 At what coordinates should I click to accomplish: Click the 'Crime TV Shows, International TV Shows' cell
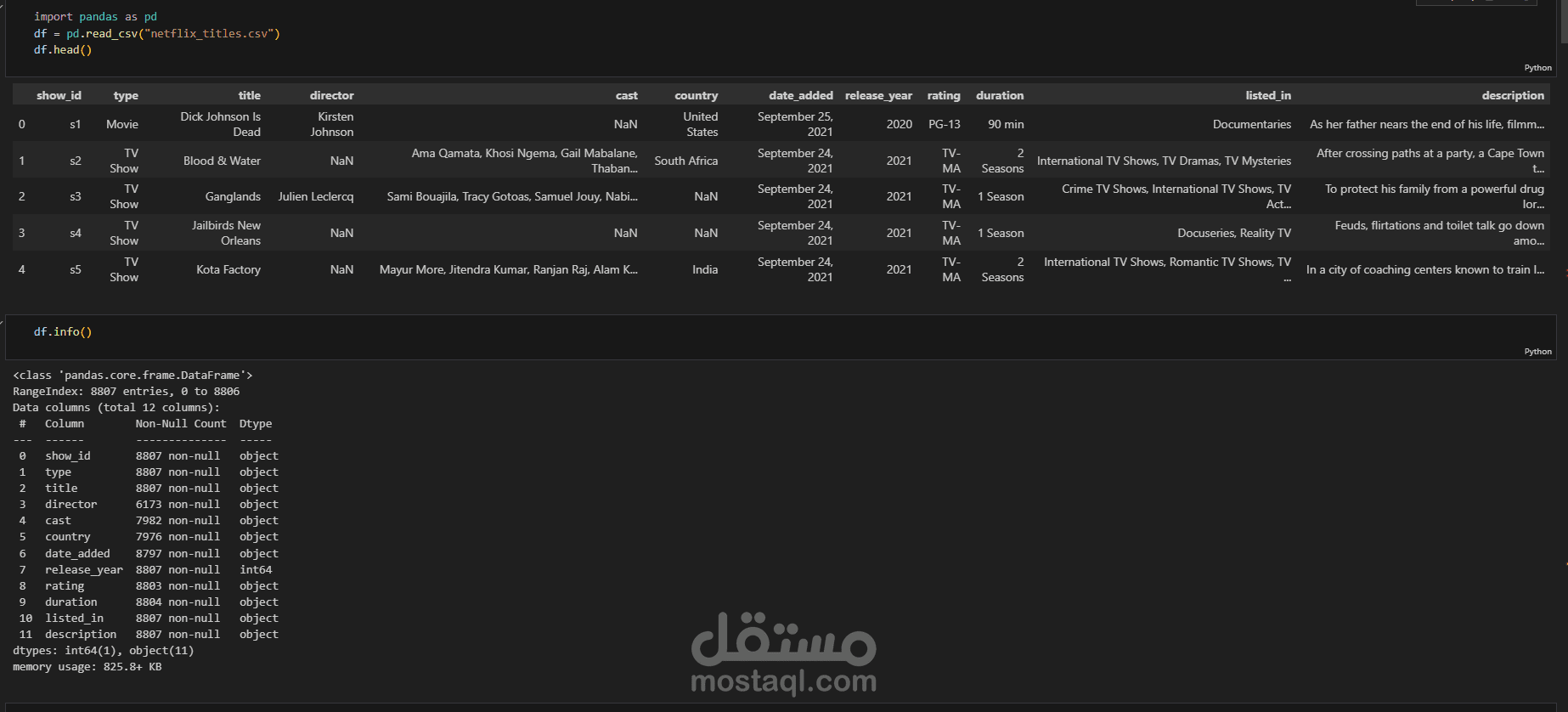click(1176, 197)
